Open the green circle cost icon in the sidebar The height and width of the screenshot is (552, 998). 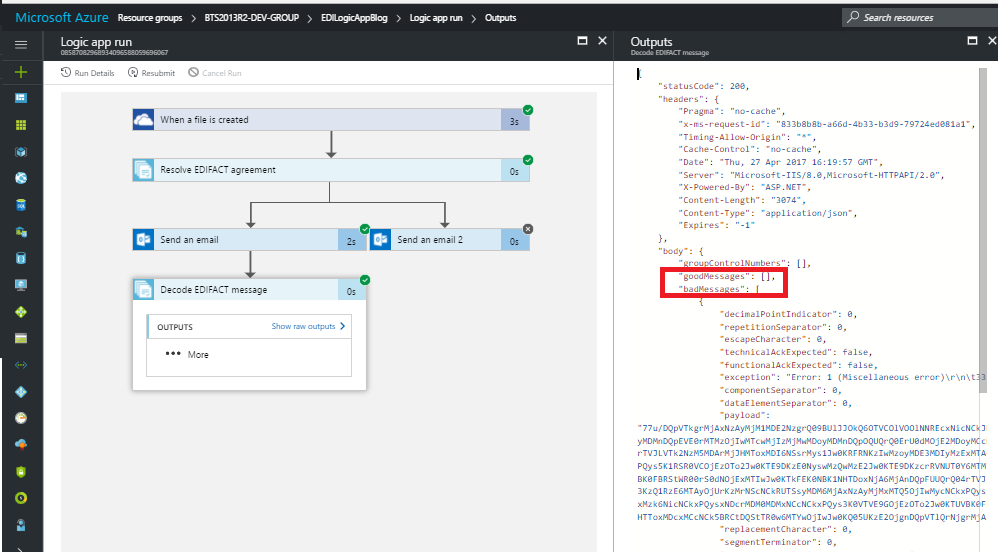pos(21,498)
